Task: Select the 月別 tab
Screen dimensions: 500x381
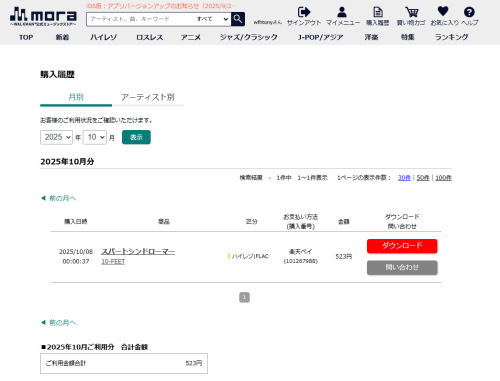Action: [x=76, y=97]
